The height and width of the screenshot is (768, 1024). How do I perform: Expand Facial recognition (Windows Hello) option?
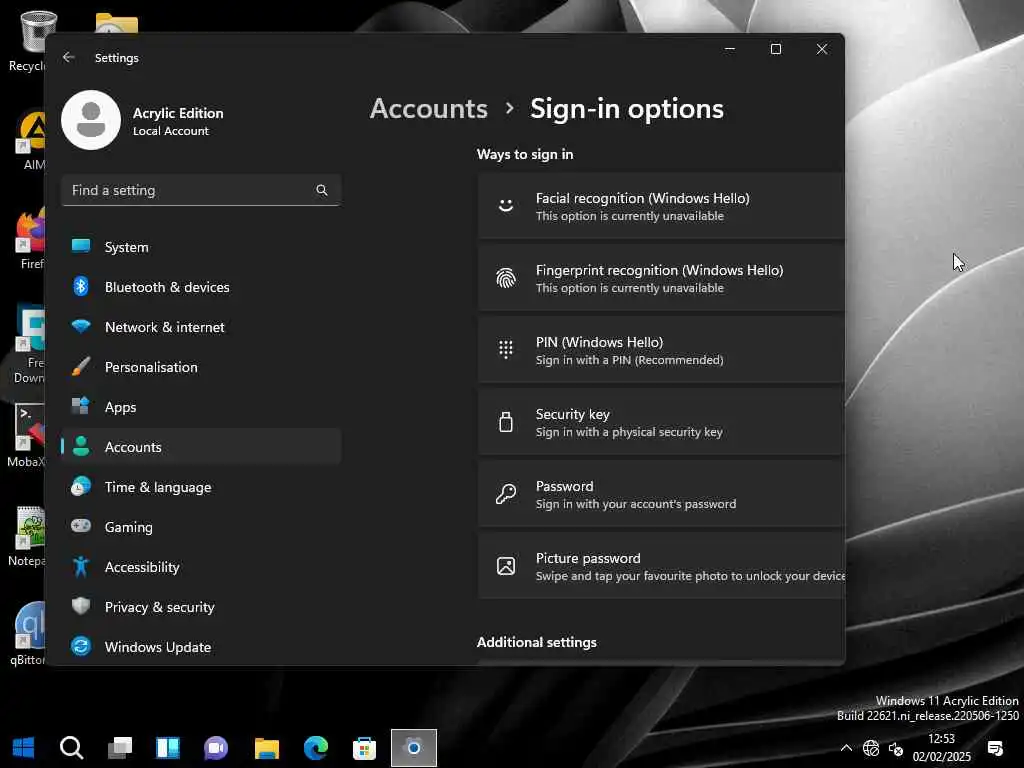[661, 206]
